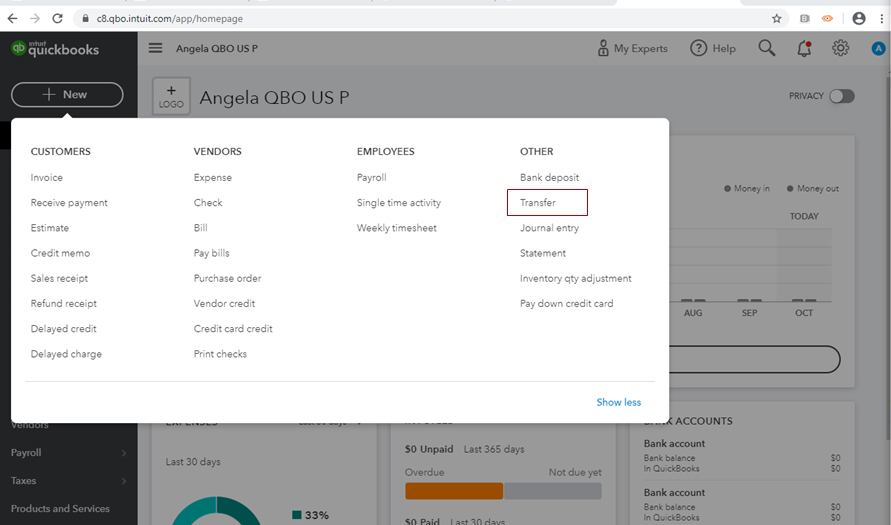
Task: Select Receive payment
Action: coord(69,203)
